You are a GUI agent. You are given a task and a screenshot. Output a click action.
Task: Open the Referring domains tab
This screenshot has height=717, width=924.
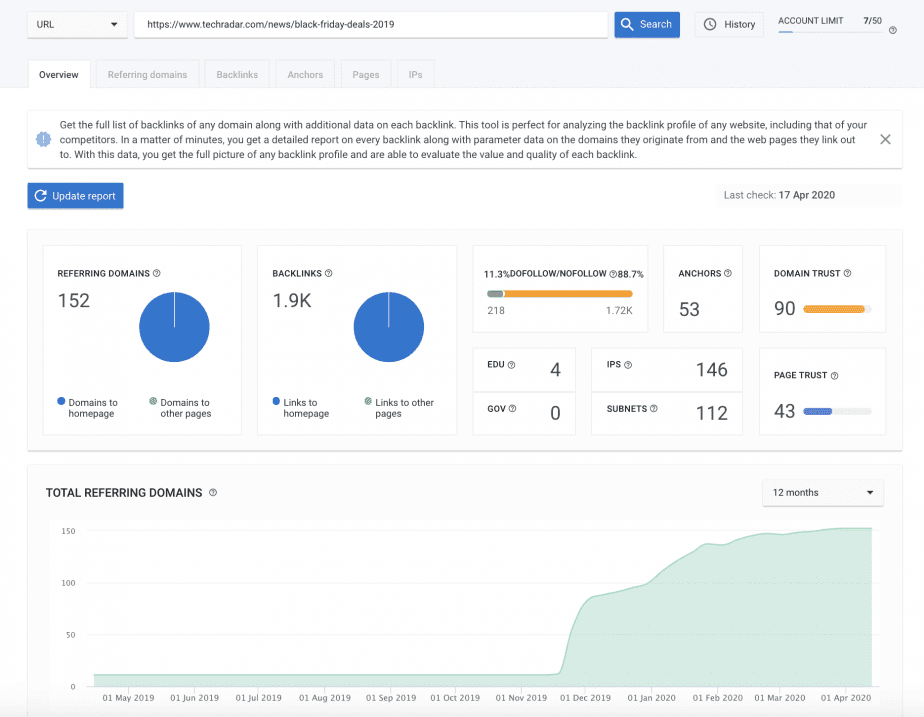coord(147,75)
